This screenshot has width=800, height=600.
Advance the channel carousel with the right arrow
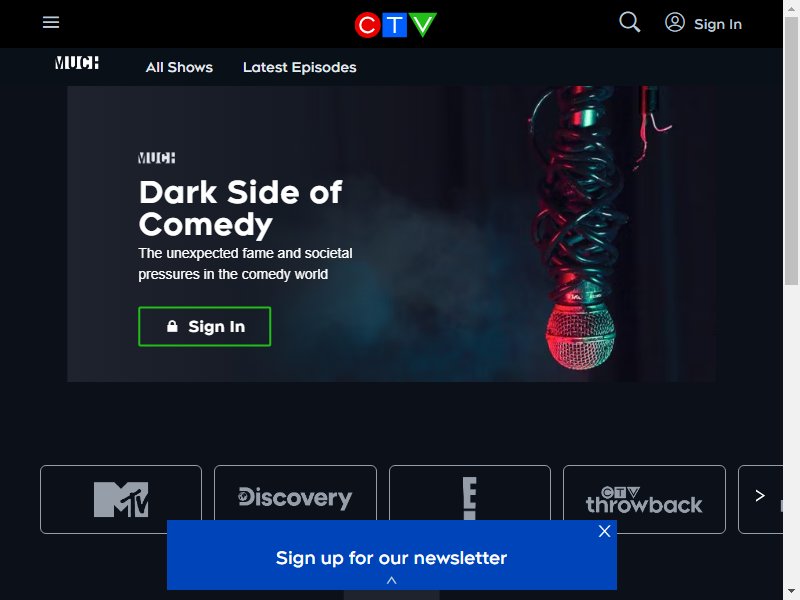pyautogui.click(x=760, y=495)
